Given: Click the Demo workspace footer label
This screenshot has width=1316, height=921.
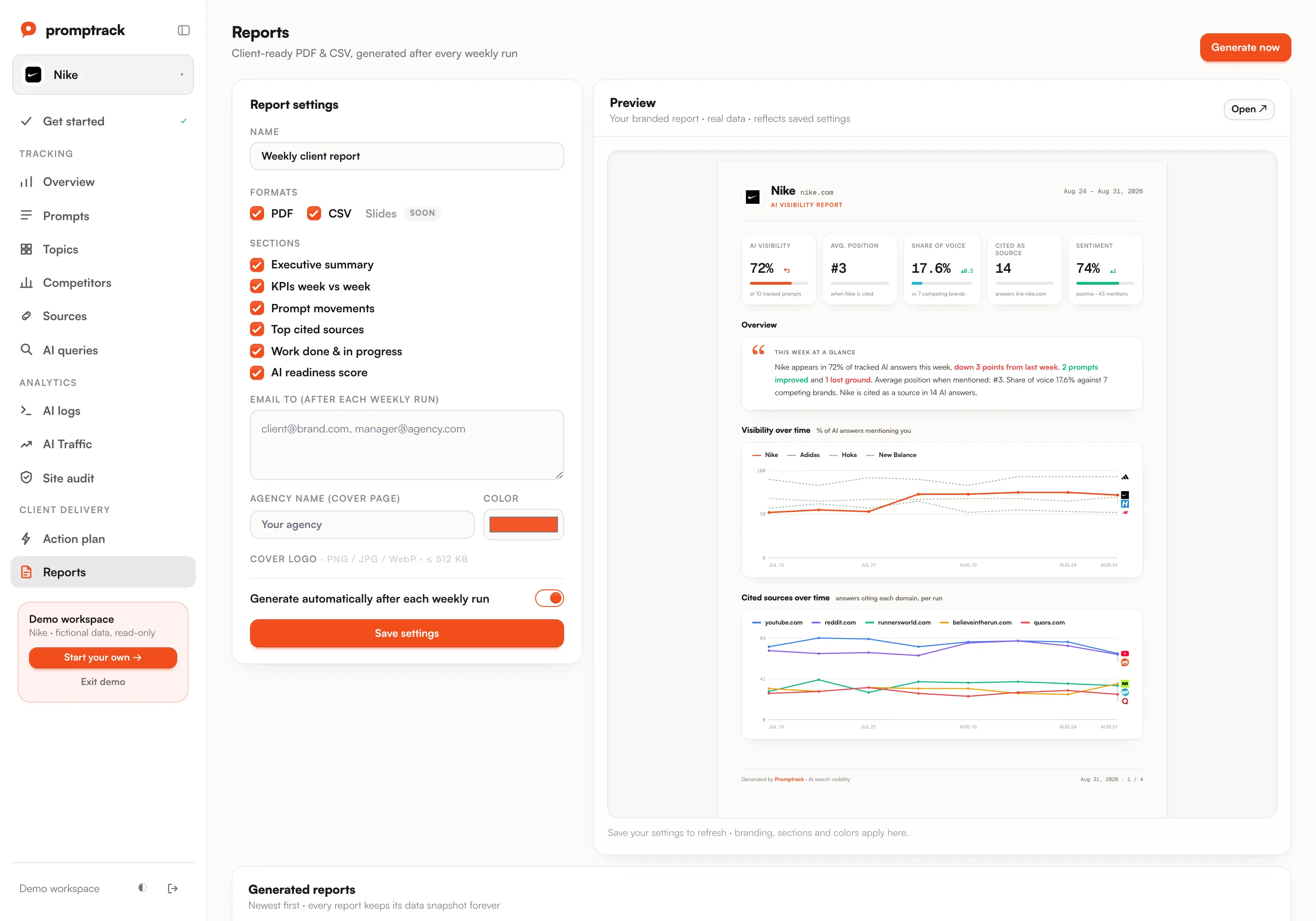Looking at the screenshot, I should [x=60, y=888].
